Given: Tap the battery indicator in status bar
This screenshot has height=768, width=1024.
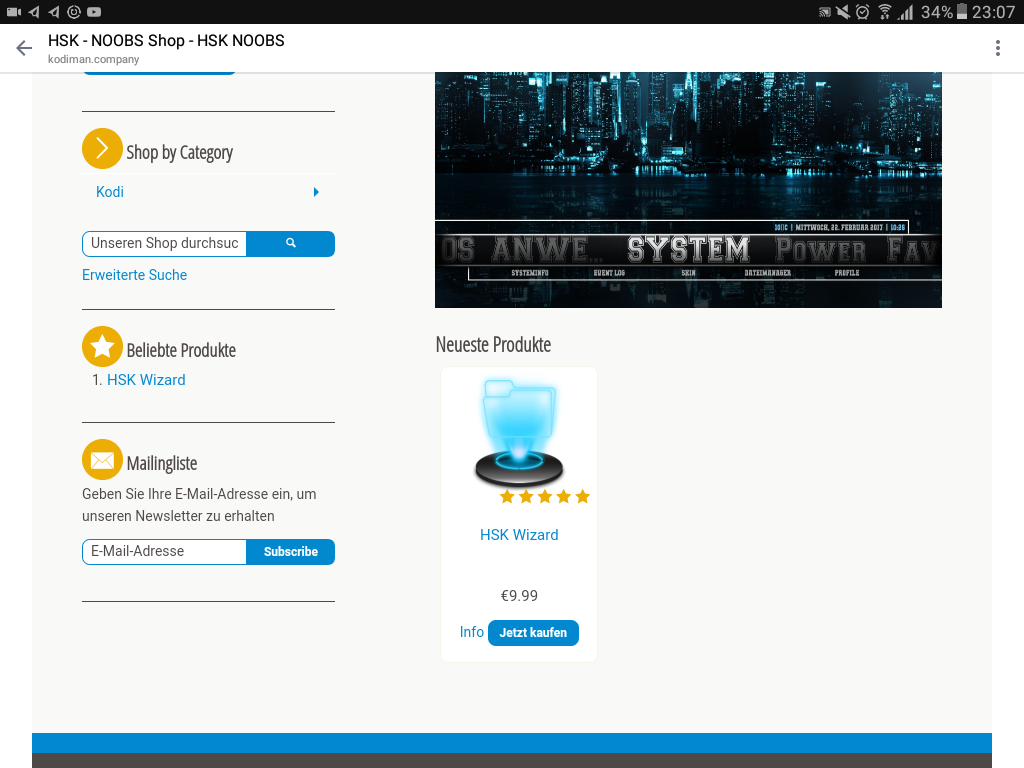Looking at the screenshot, I should pyautogui.click(x=961, y=12).
